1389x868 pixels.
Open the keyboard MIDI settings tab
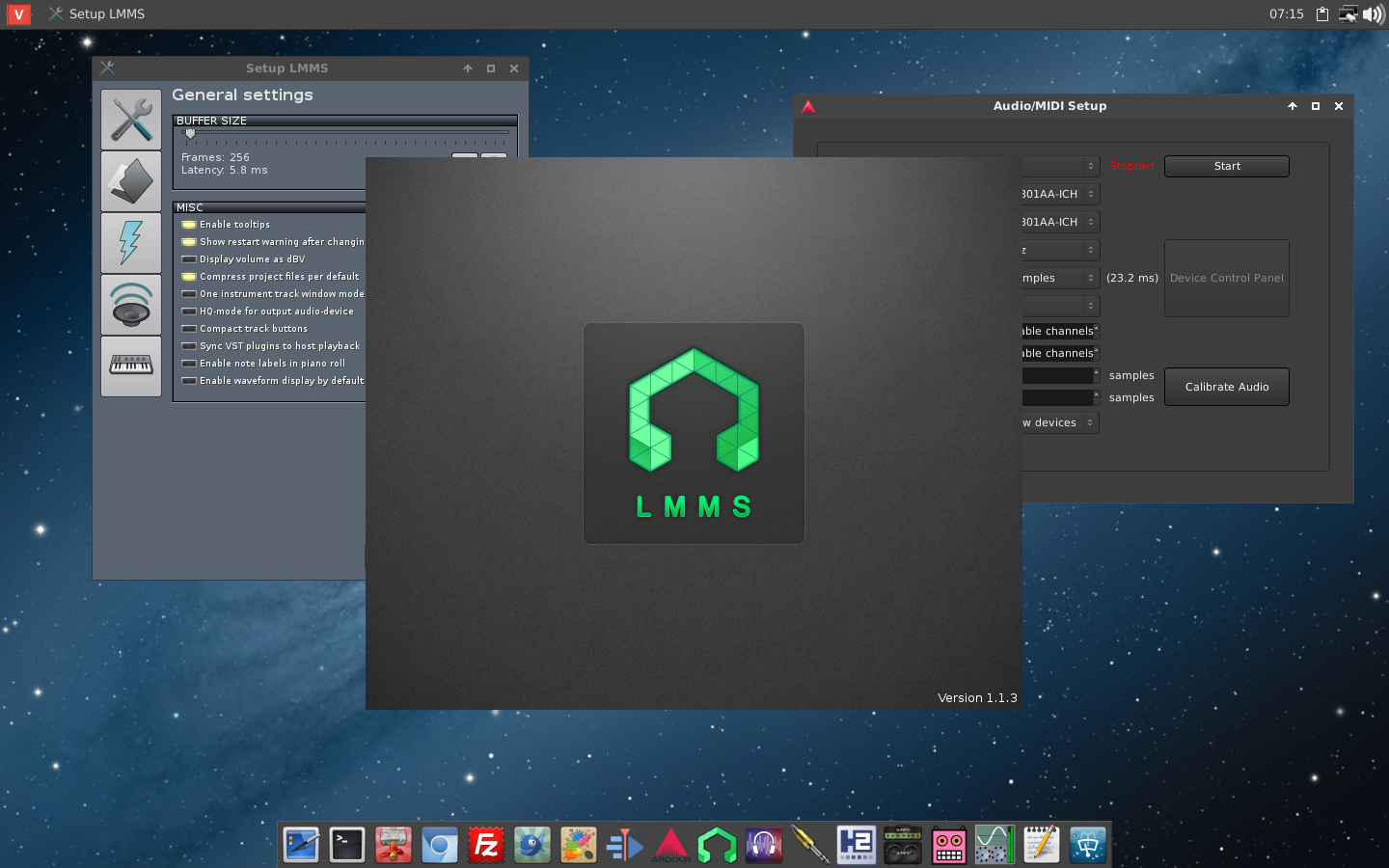[131, 366]
